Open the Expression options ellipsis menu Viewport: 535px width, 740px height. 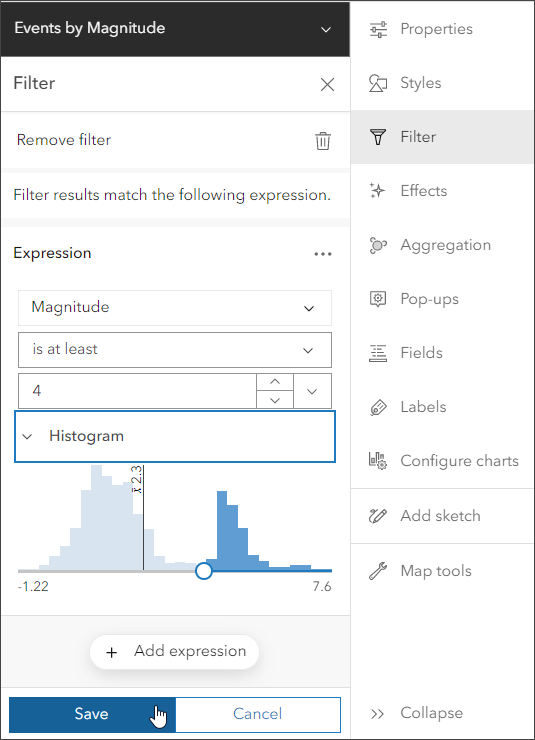coord(323,254)
